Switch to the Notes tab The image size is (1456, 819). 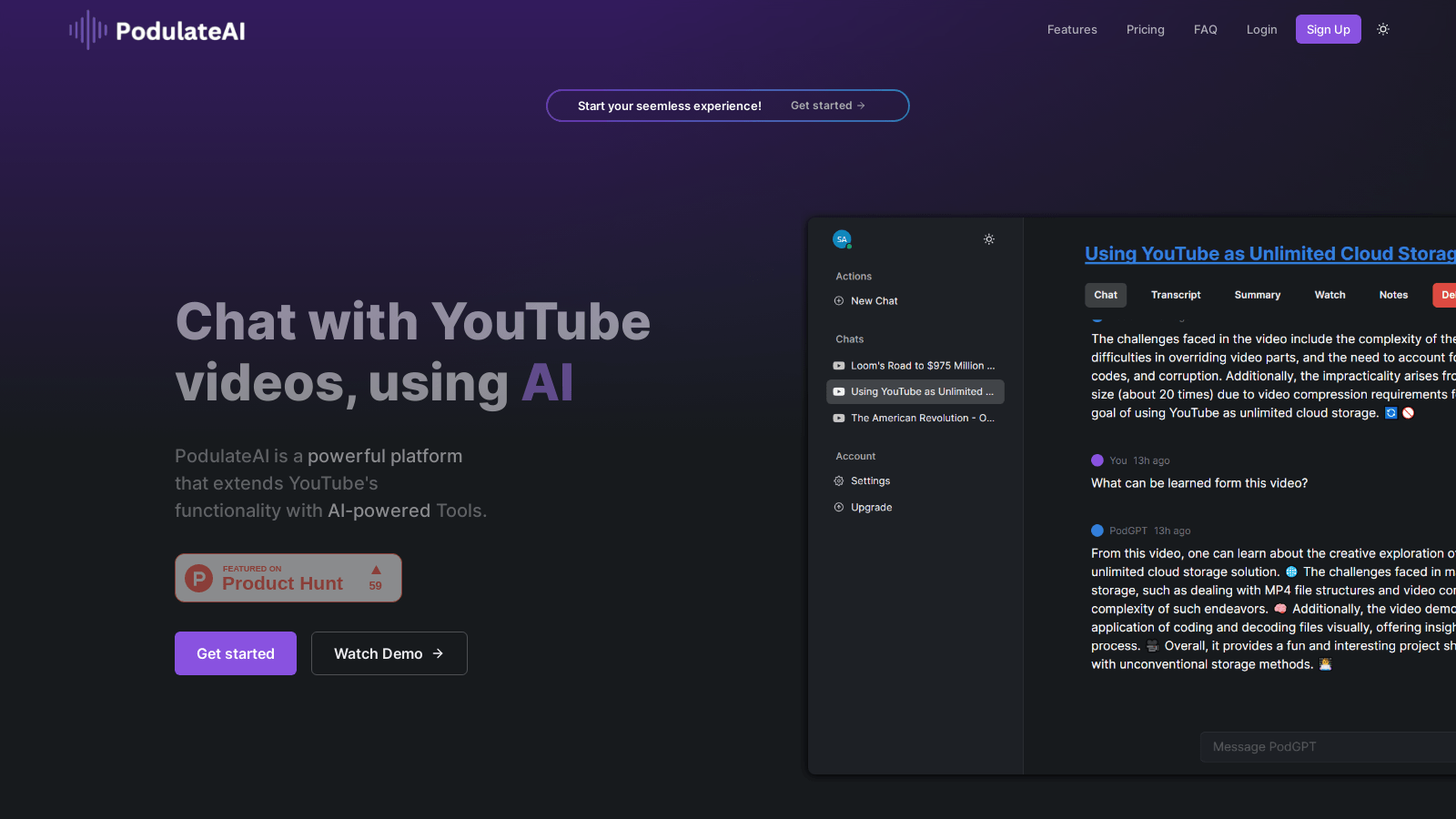point(1393,295)
